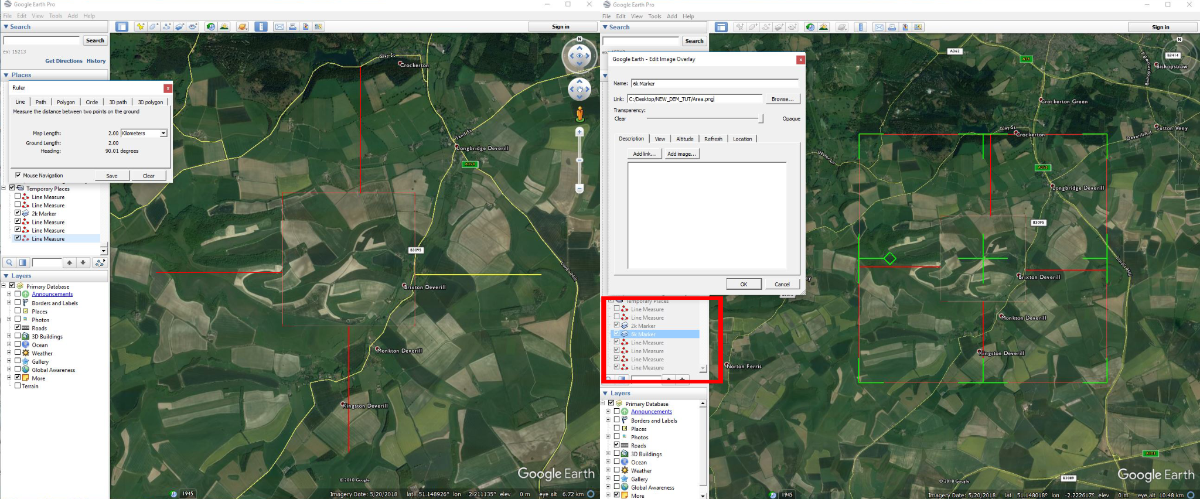Toggle the Mouse Navigation checkbox in Ruler
Viewport: 1200px width, 499px height.
18,175
